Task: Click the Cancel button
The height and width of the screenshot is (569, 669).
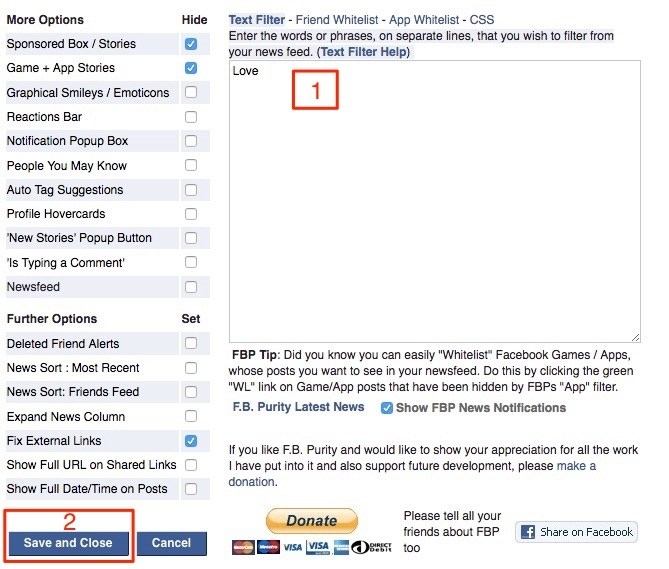Action: coord(172,543)
